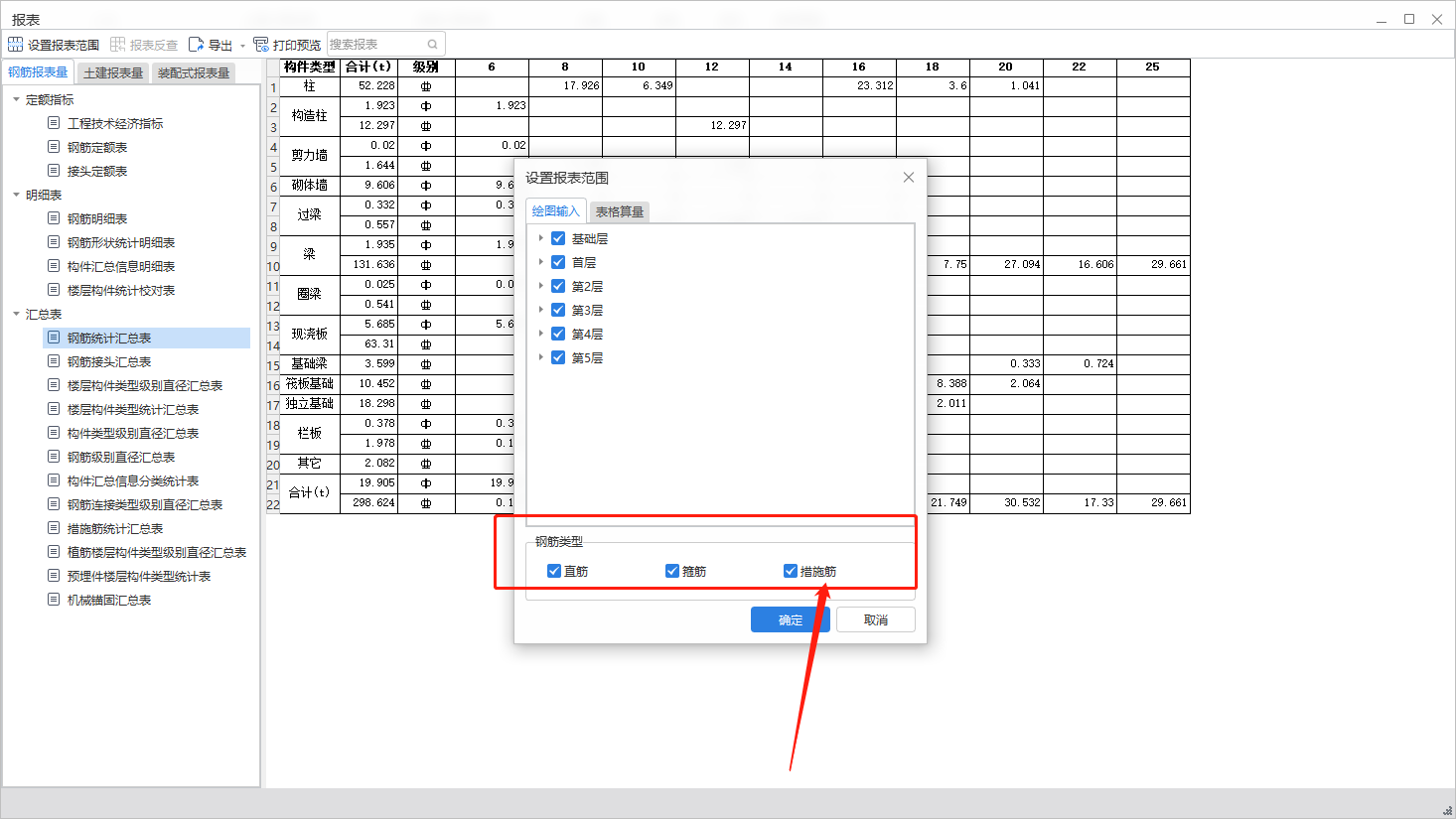Uncheck the 首层 checkbox
Image resolution: width=1456 pixels, height=819 pixels.
(x=558, y=262)
